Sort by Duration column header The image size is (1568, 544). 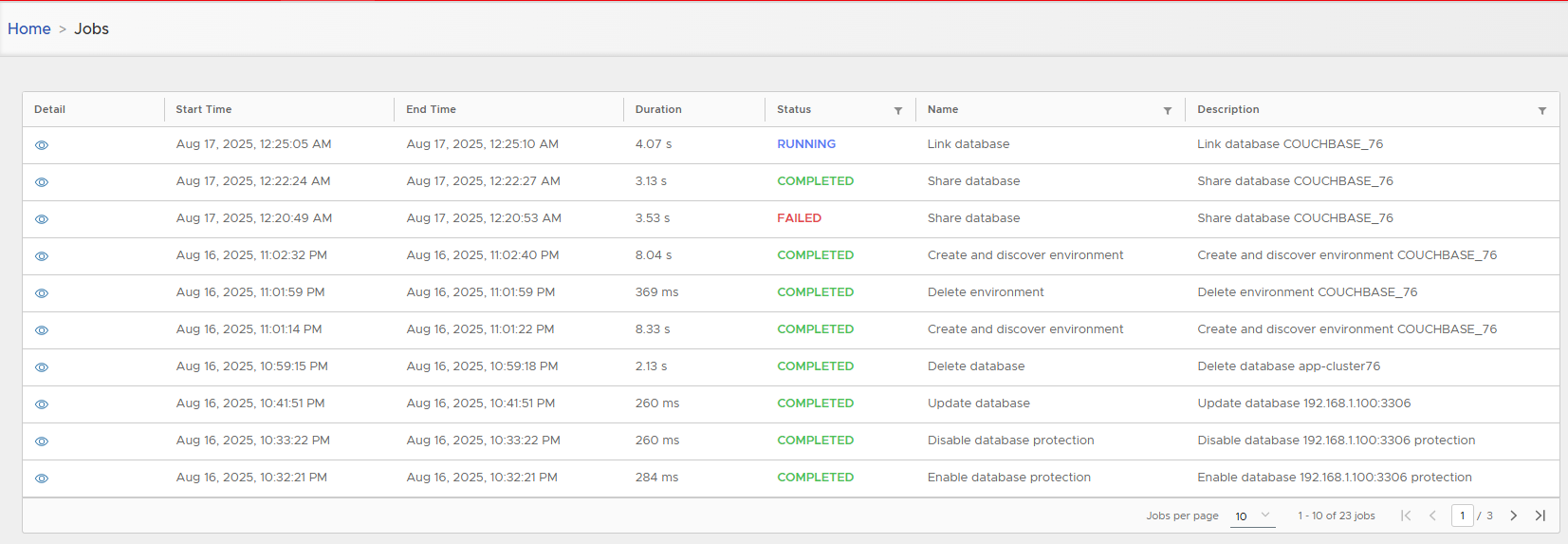point(658,109)
